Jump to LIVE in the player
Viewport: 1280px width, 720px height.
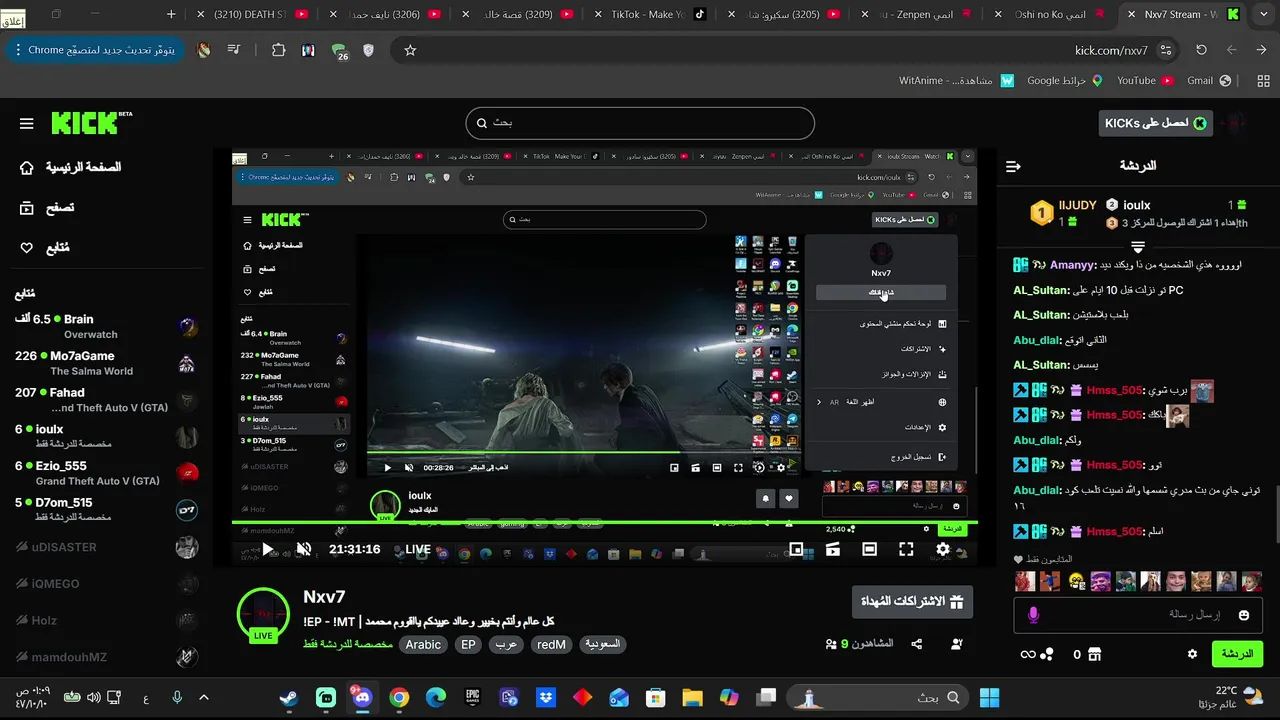pyautogui.click(x=418, y=549)
